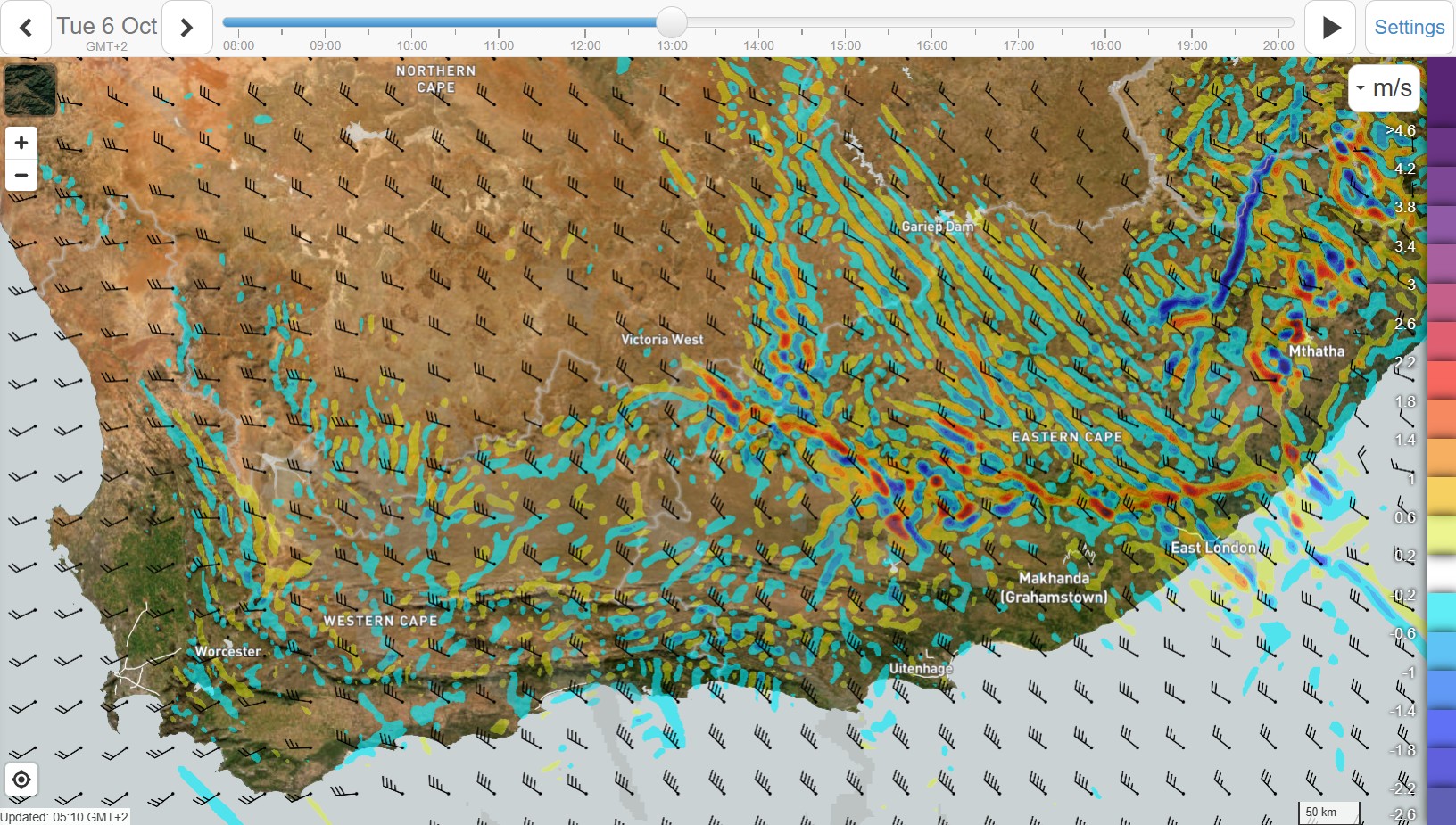Click the -1.4 blue legend band
This screenshot has height=825, width=1456.
pos(1442,689)
